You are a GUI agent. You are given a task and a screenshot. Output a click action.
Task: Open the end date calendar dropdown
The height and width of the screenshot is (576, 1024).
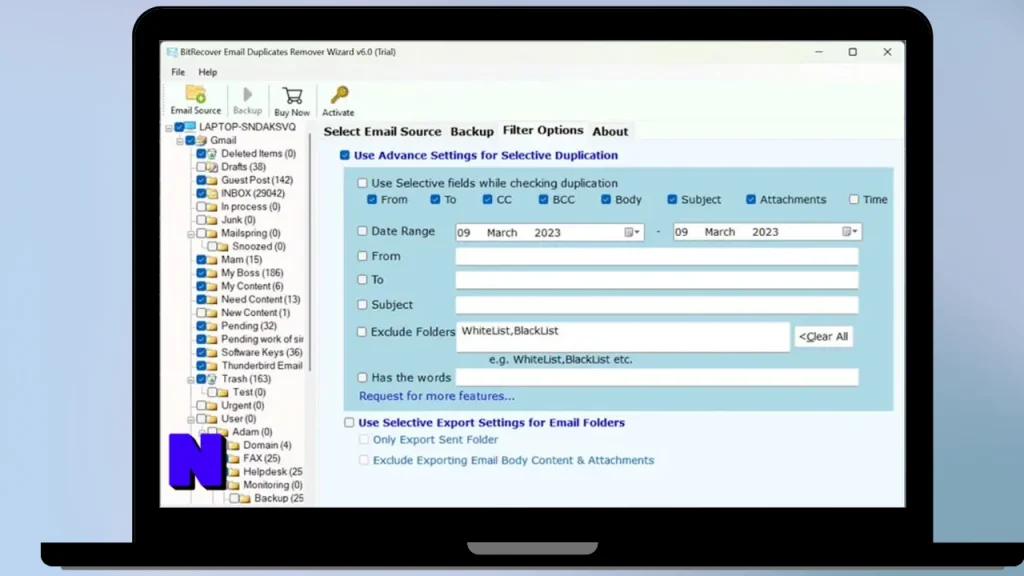(x=850, y=231)
